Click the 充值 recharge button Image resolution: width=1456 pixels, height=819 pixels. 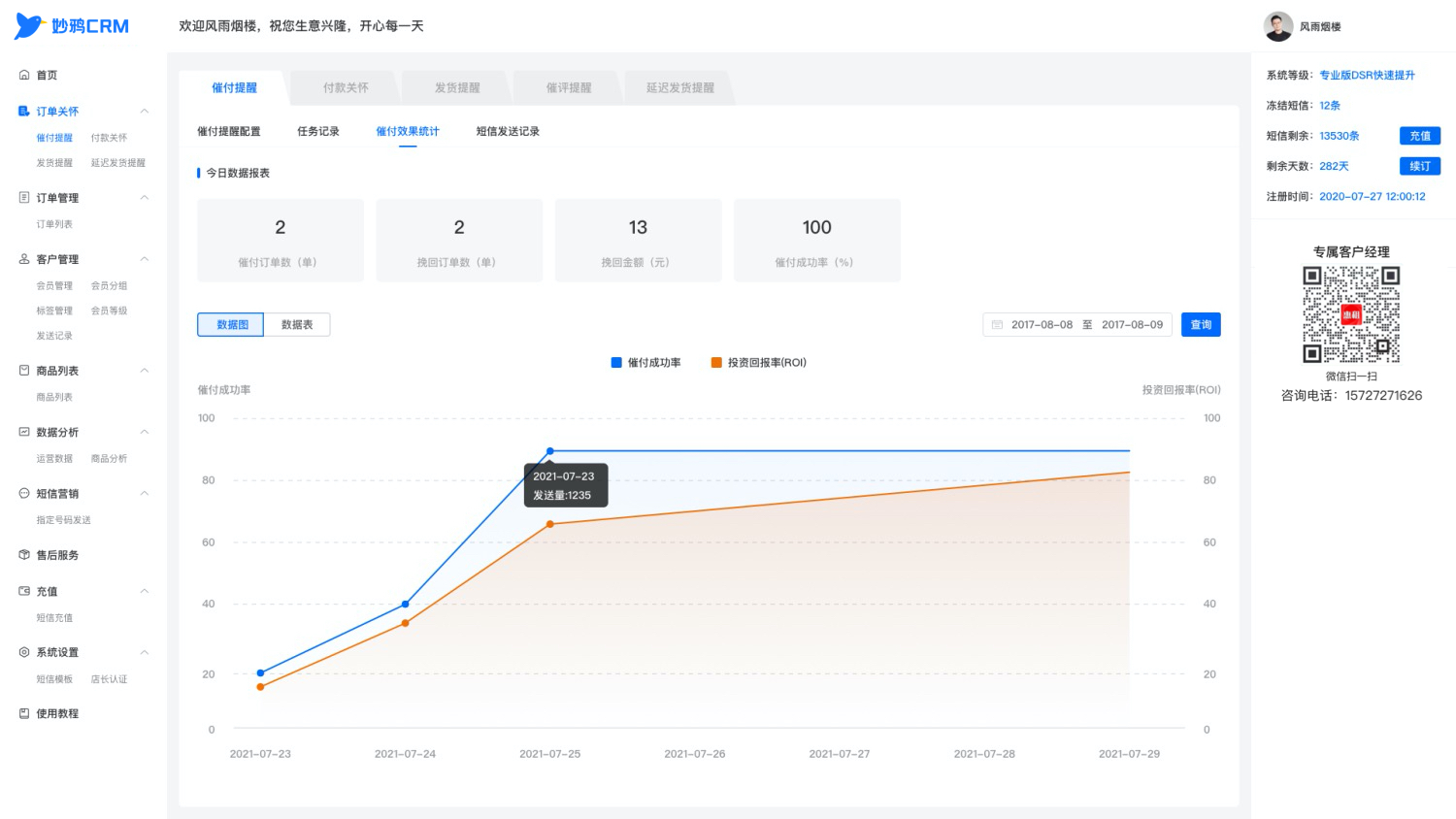tap(1420, 136)
